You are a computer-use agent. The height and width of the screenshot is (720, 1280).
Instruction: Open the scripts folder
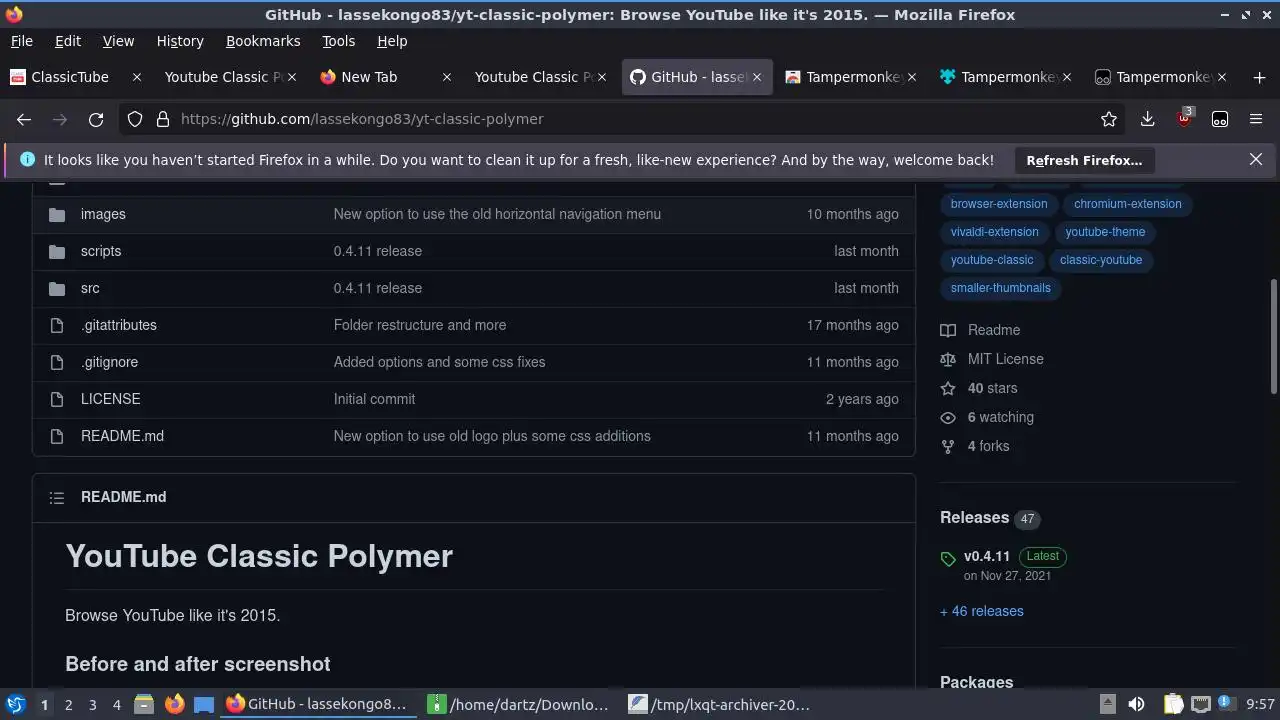(101, 251)
